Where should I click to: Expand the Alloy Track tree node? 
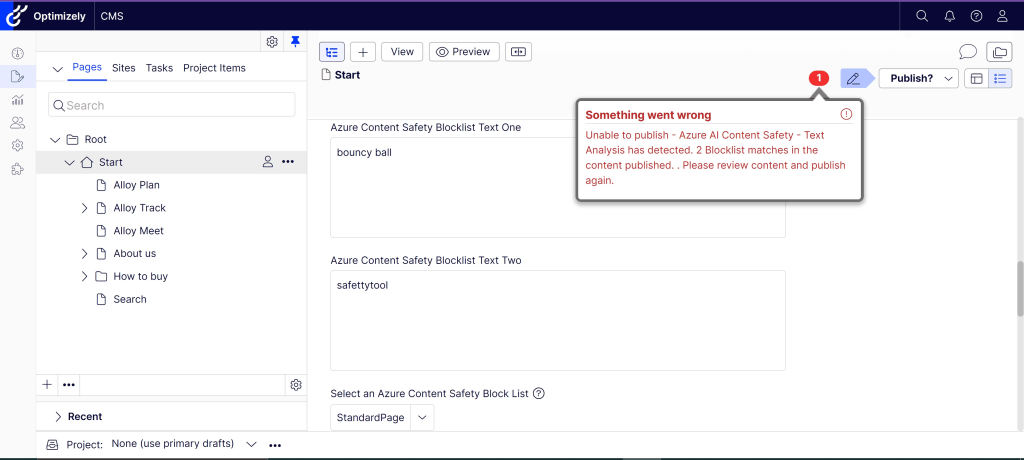pyautogui.click(x=84, y=208)
